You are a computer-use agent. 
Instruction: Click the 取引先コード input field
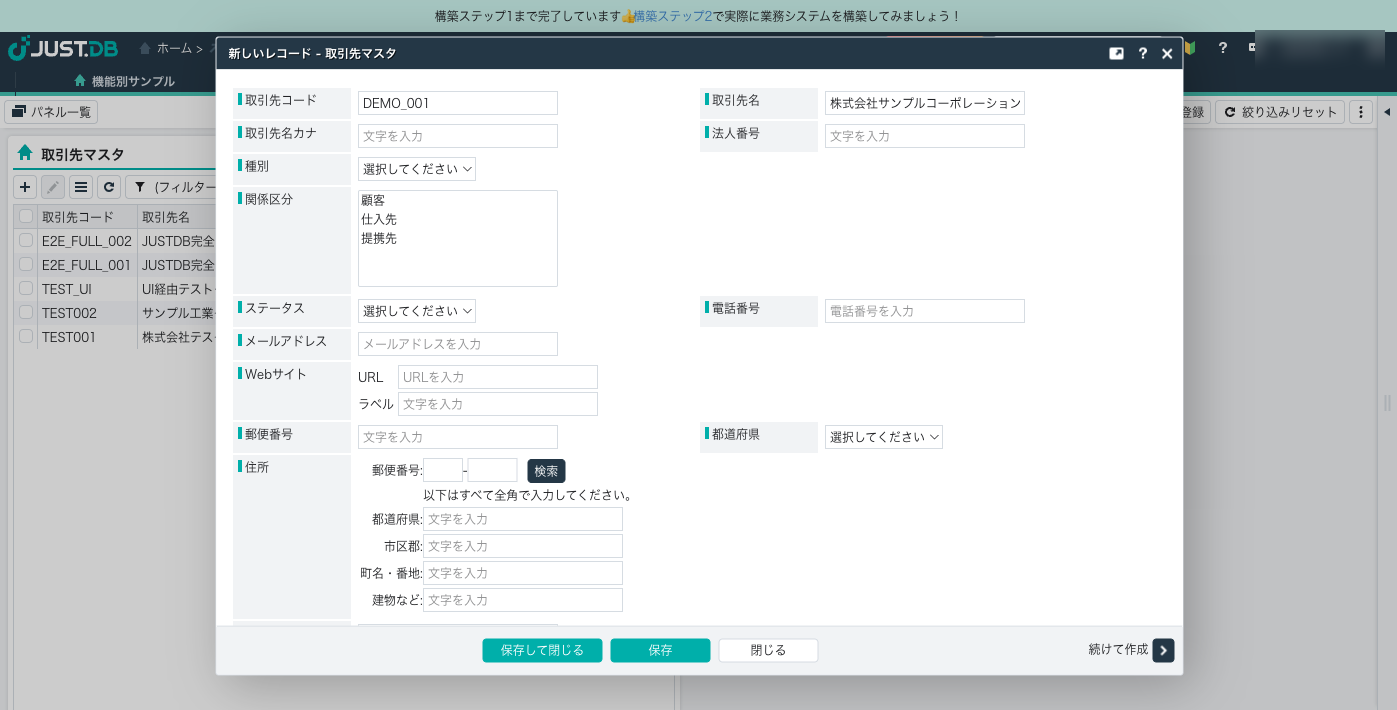click(x=458, y=103)
